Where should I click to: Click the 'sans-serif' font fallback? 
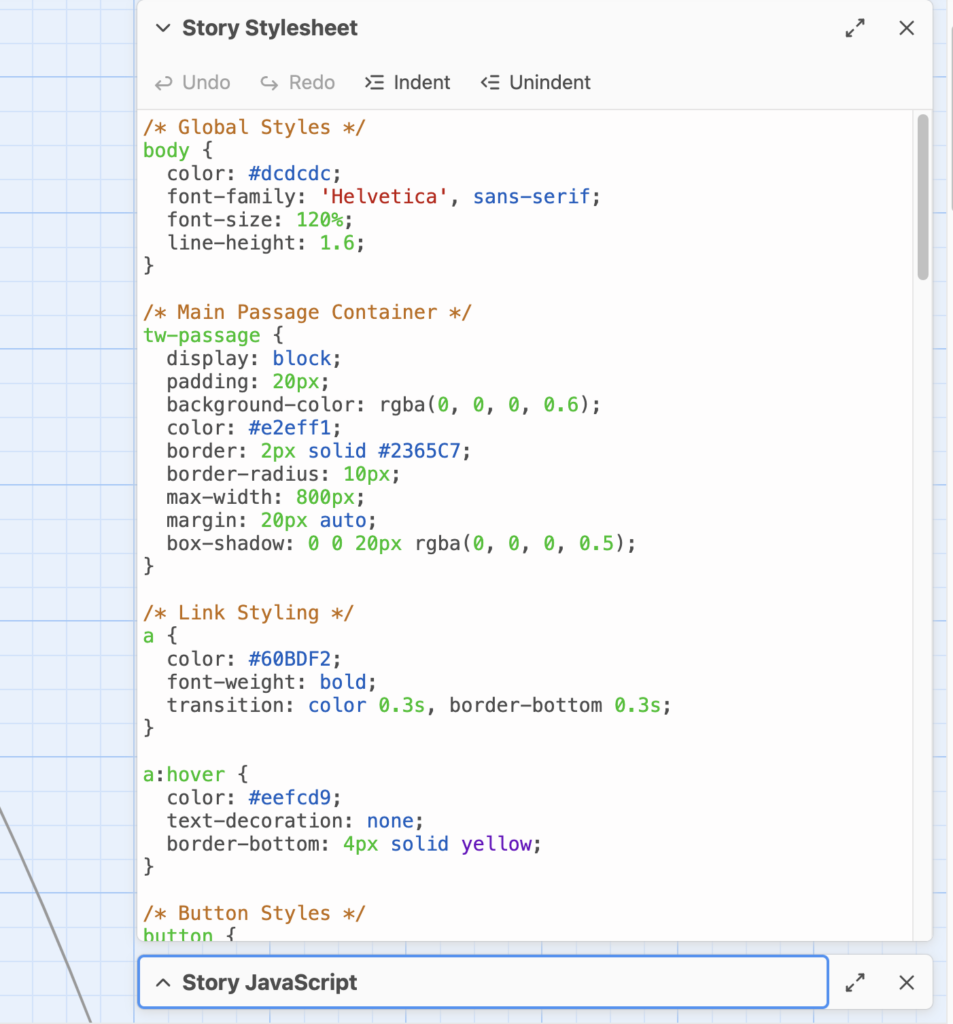(532, 197)
